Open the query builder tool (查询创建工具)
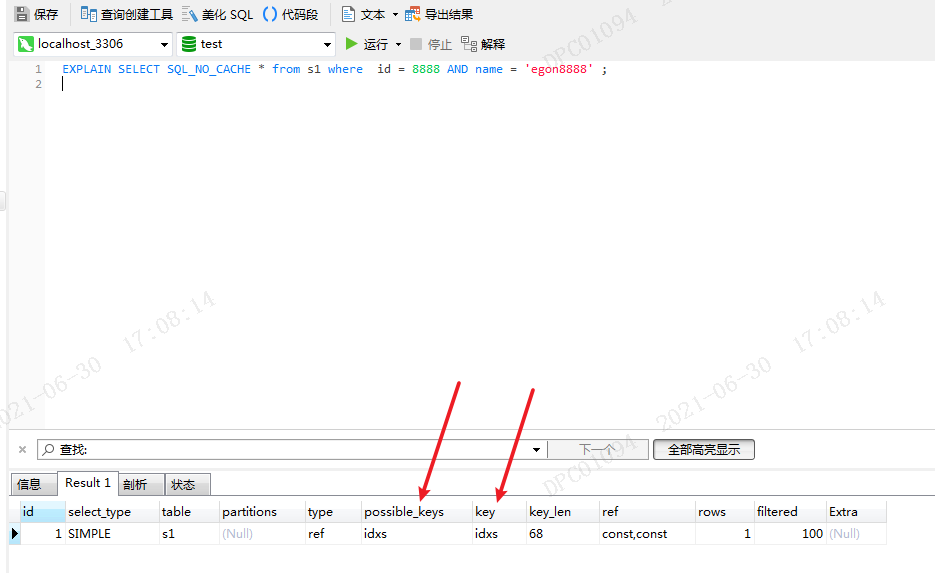Viewport: 935px width, 573px height. [126, 14]
